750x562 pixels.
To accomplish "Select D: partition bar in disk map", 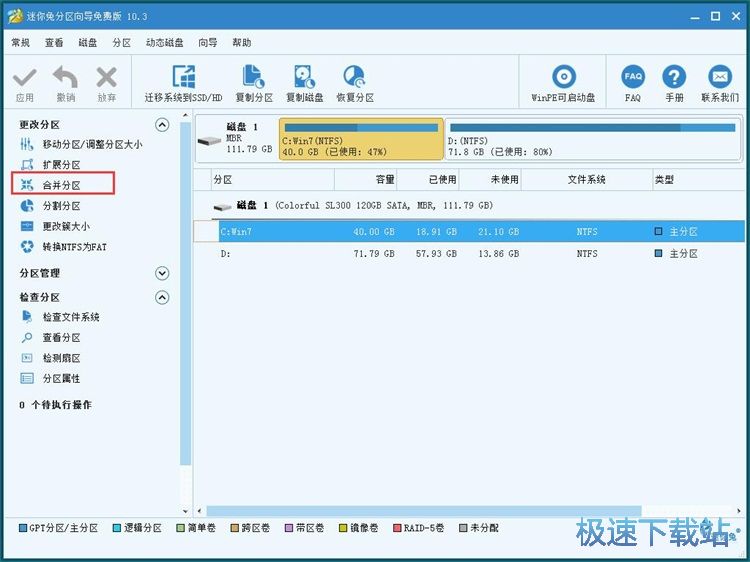I will coord(593,139).
